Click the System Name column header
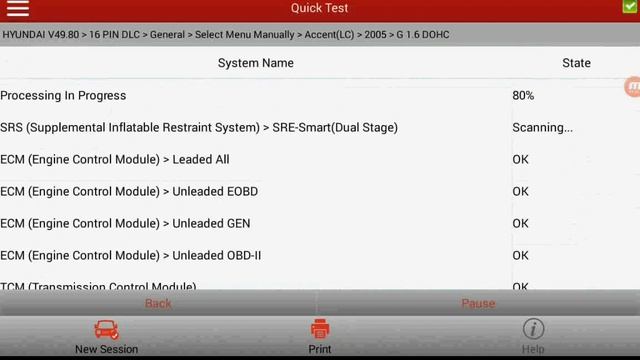The height and width of the screenshot is (360, 640). [x=256, y=63]
